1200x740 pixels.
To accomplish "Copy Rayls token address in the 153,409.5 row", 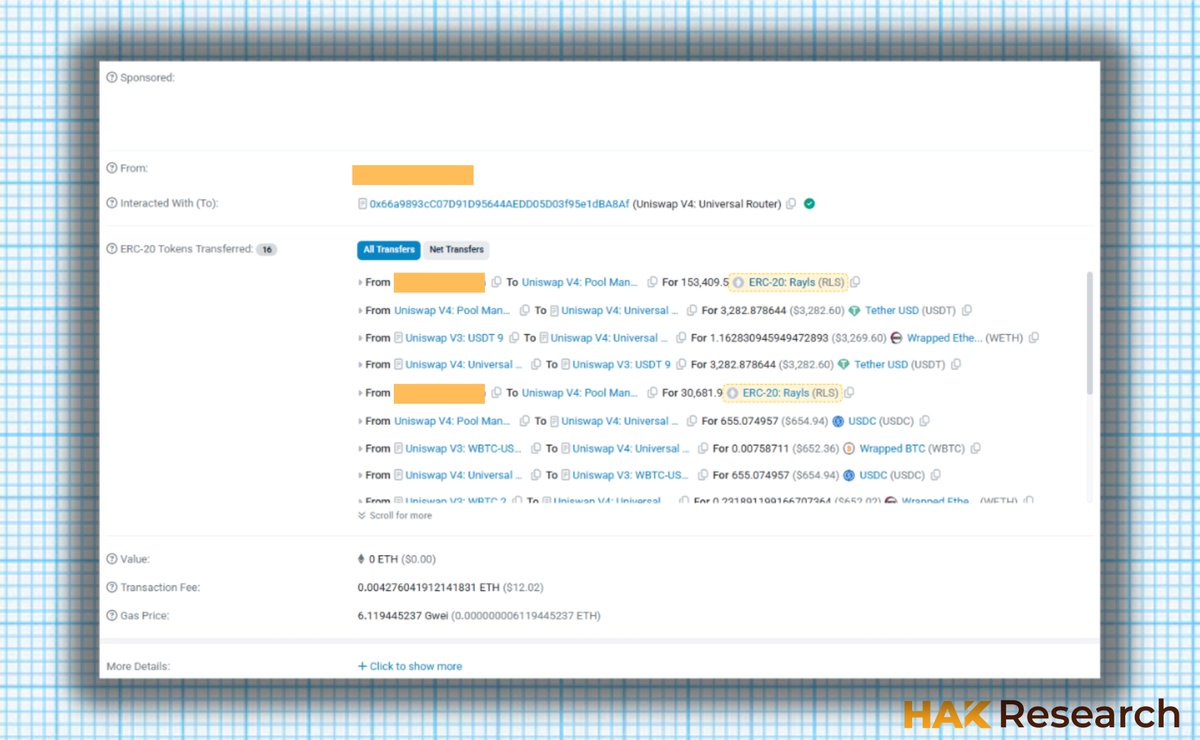I will [x=855, y=282].
